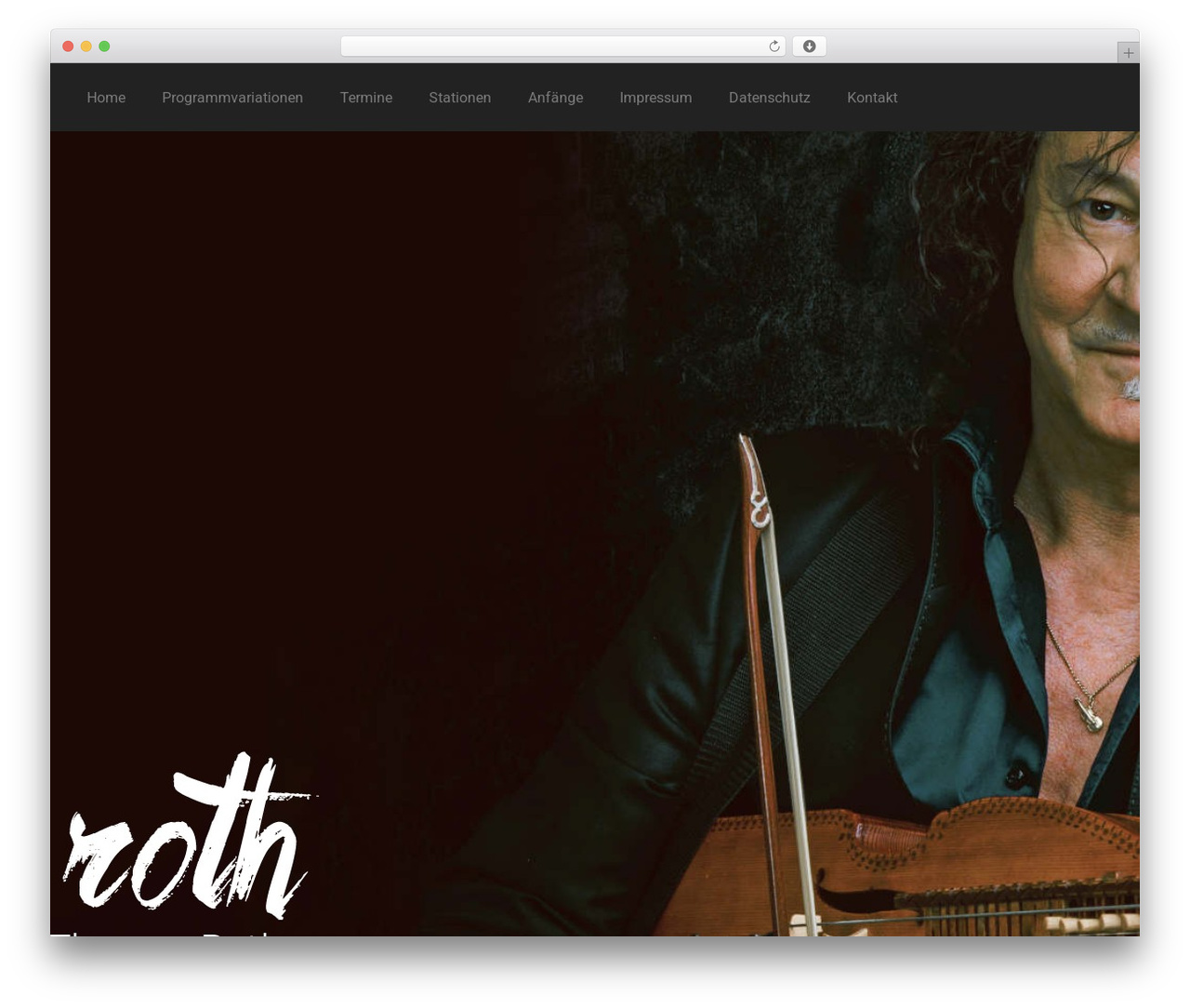Click the browser address bar
Image resolution: width=1190 pixels, height=1008 pixels.
click(x=563, y=46)
